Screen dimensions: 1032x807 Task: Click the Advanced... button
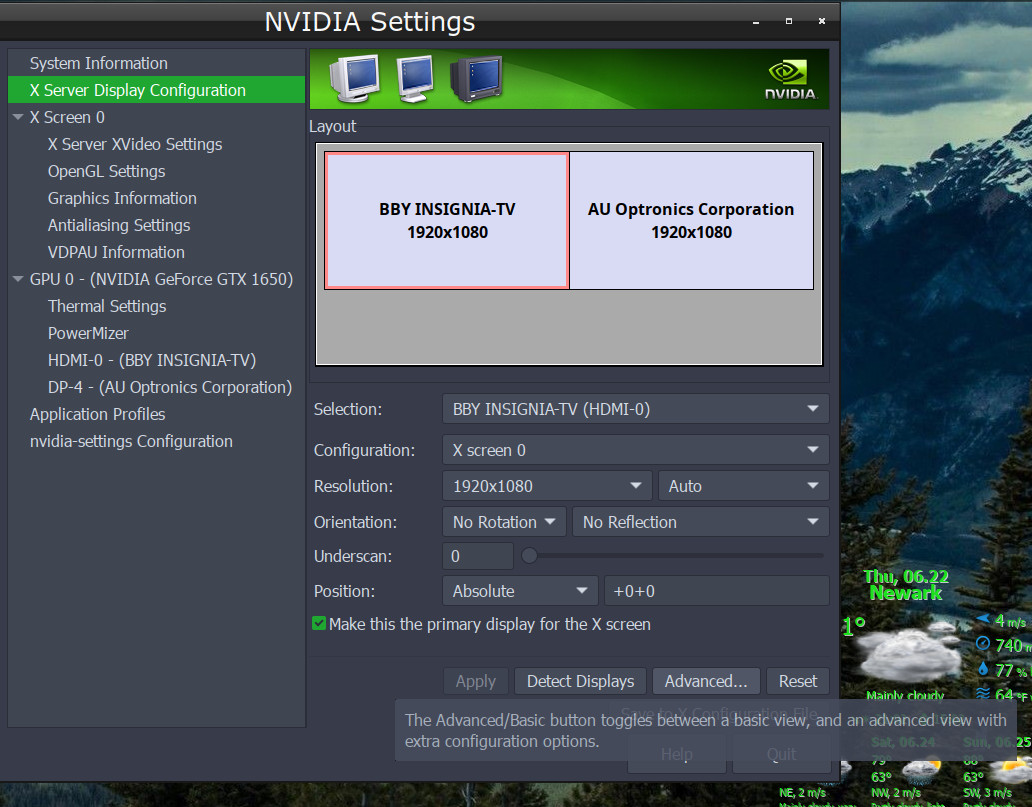click(706, 681)
